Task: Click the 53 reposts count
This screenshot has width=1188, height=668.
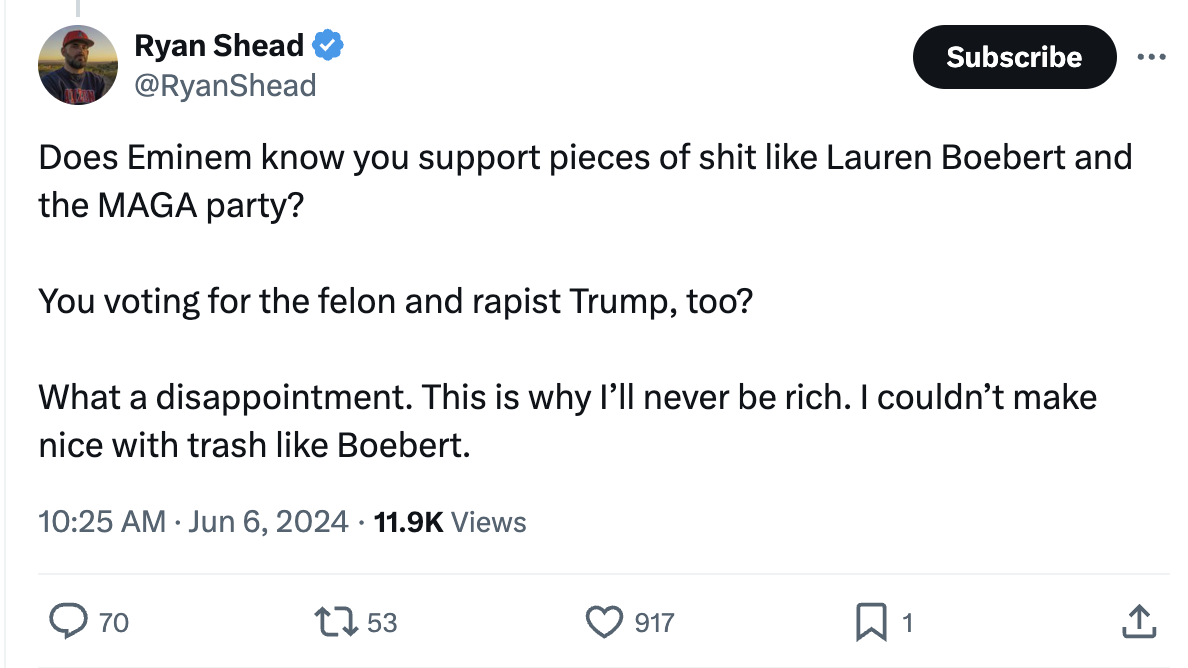Action: [x=382, y=623]
